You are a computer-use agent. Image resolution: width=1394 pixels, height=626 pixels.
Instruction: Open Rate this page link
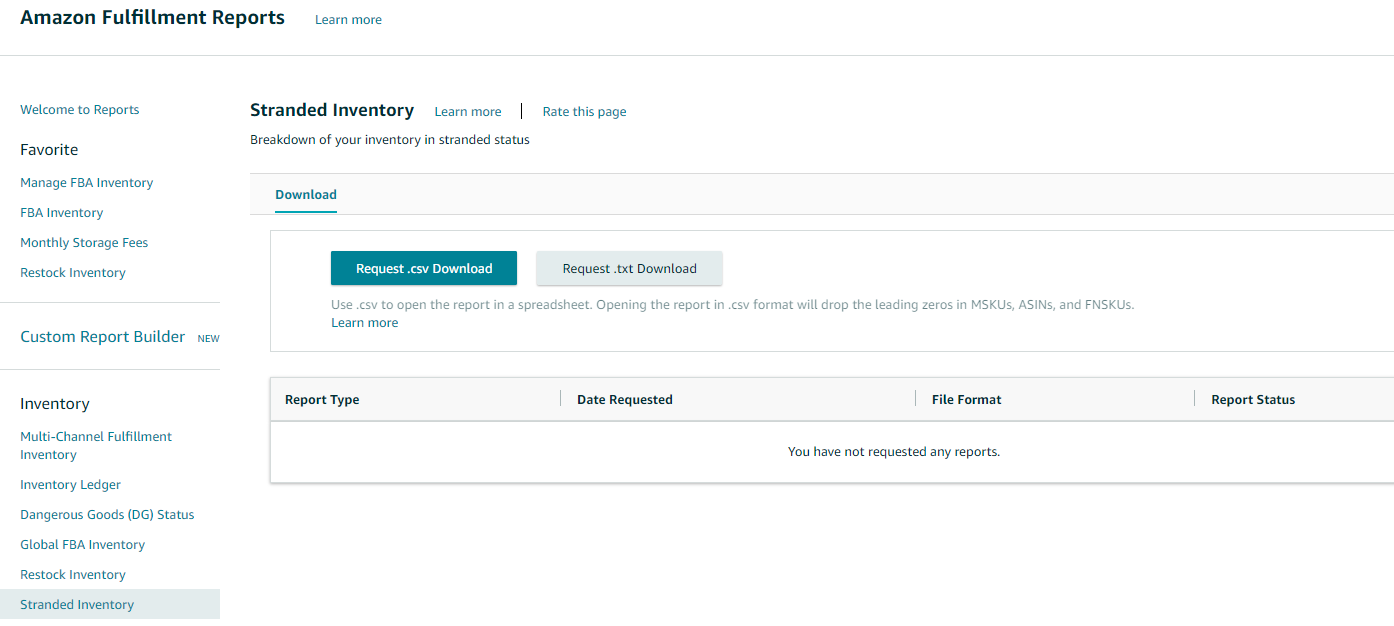(585, 112)
